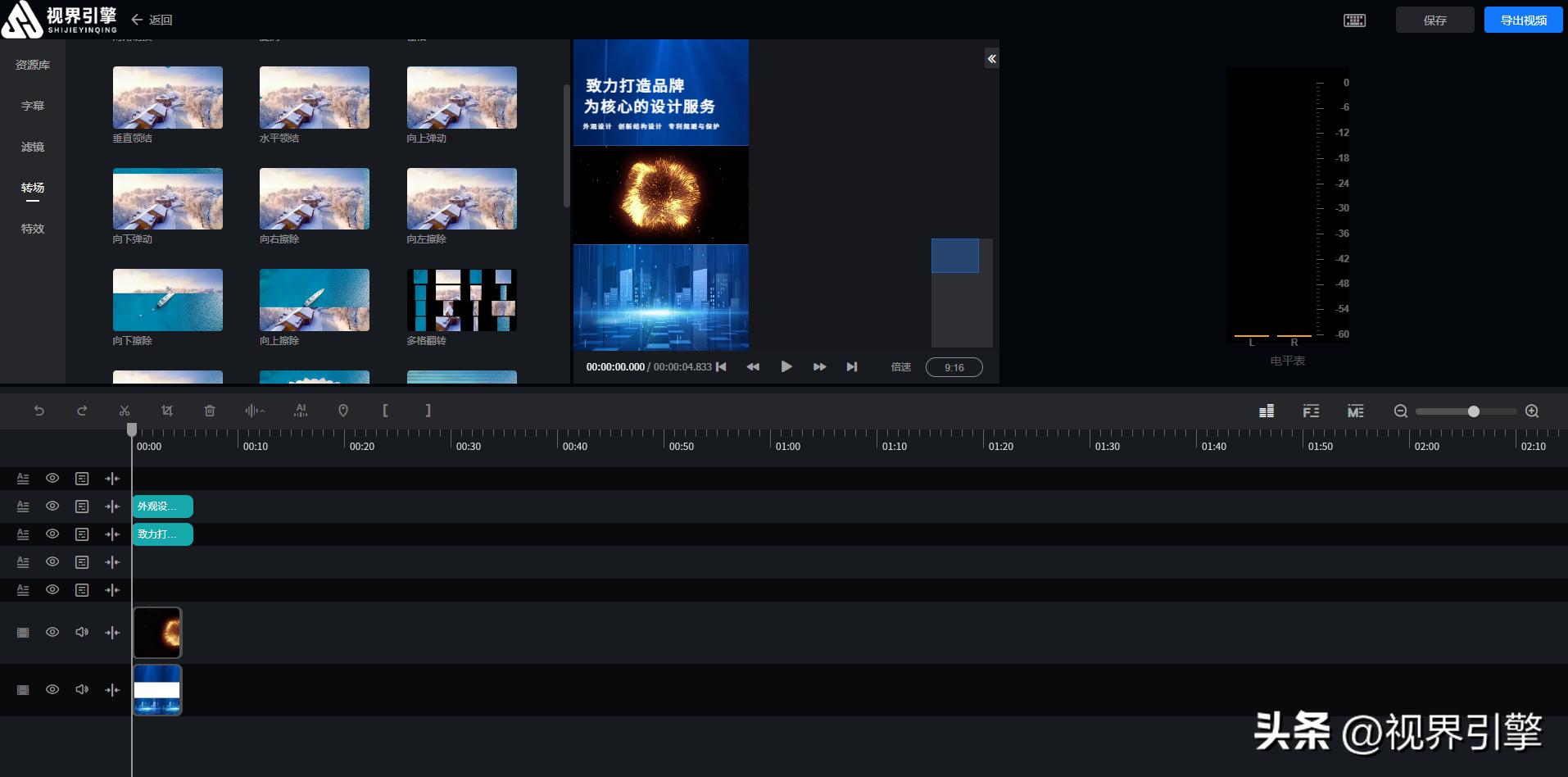Go back using the 返回 link
1568x777 pixels.
pos(152,20)
